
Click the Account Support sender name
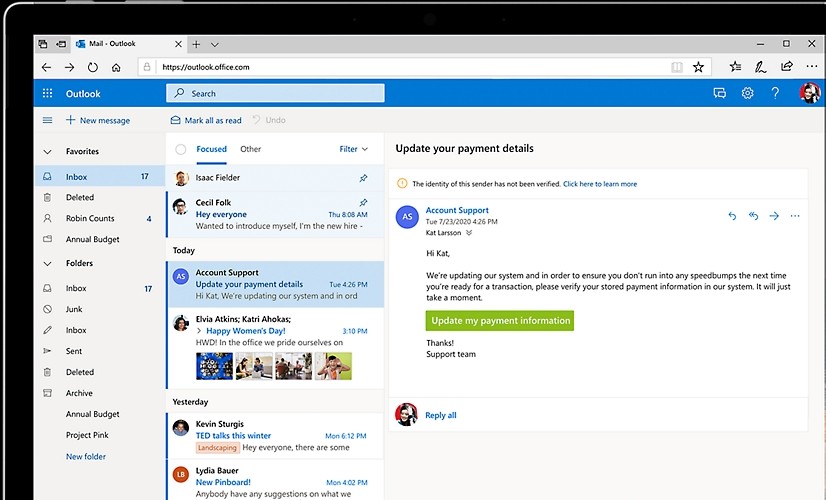click(x=457, y=210)
